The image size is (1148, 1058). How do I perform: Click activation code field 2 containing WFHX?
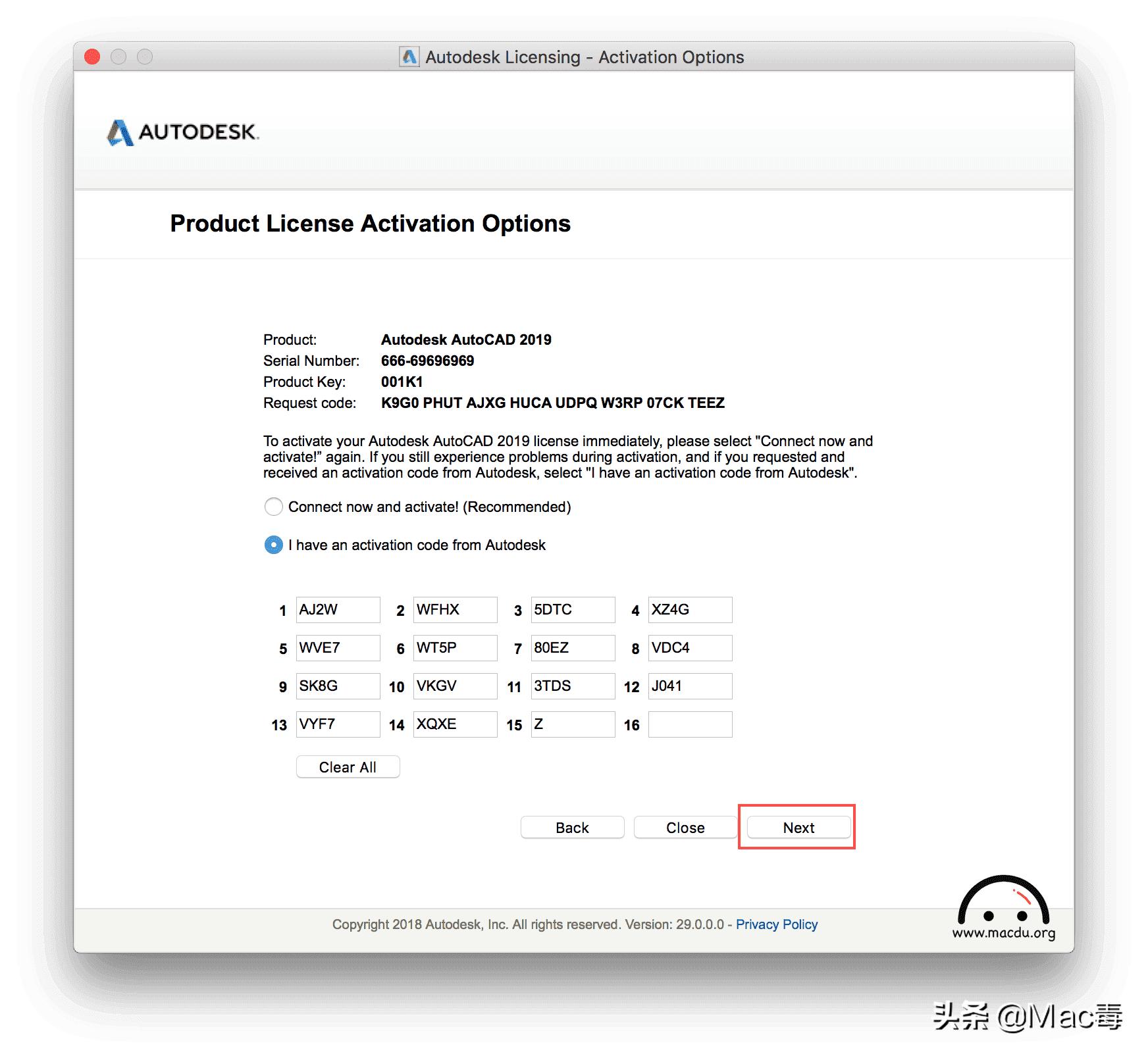pos(455,610)
